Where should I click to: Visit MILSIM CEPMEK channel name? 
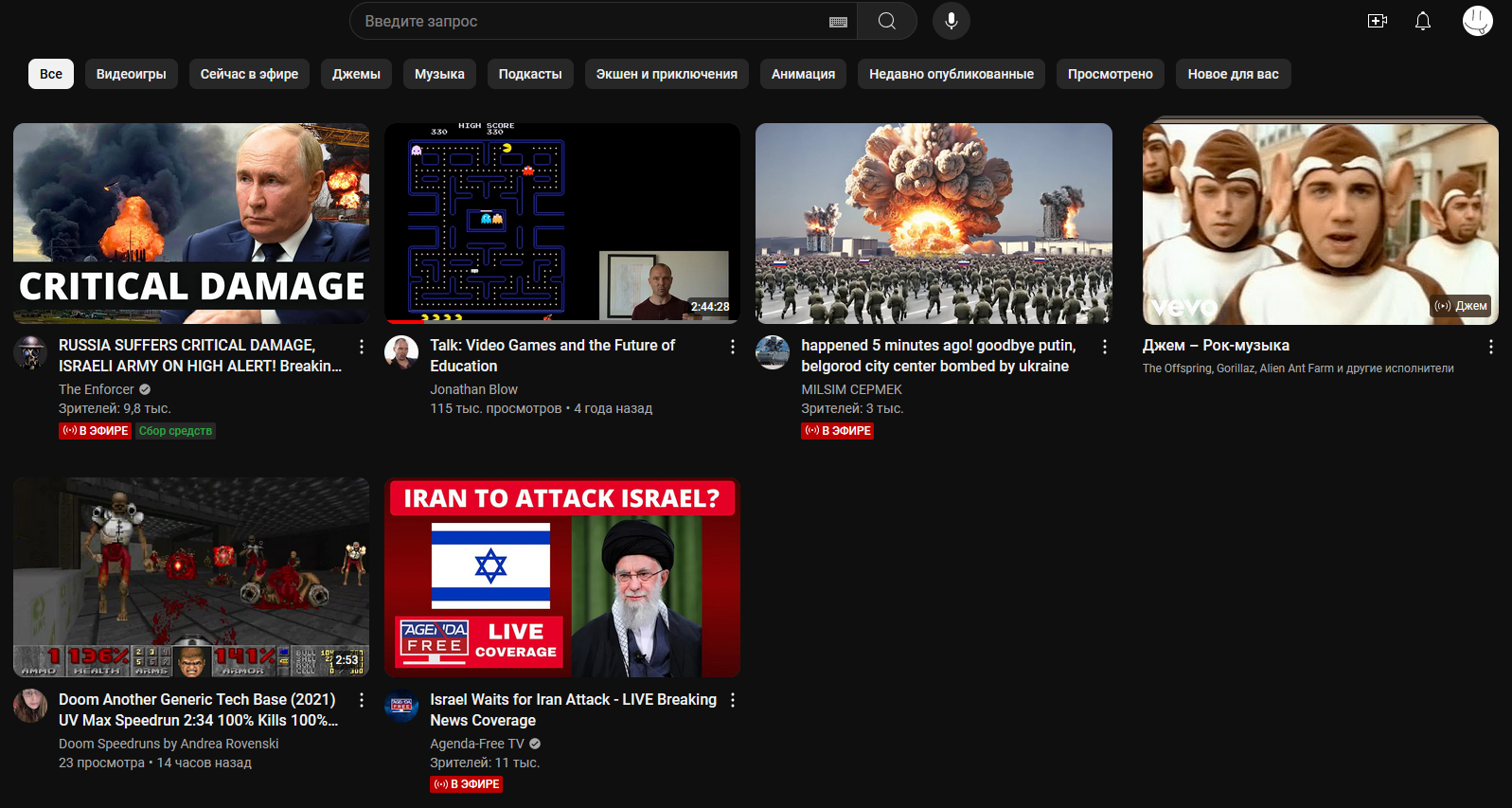coord(851,389)
